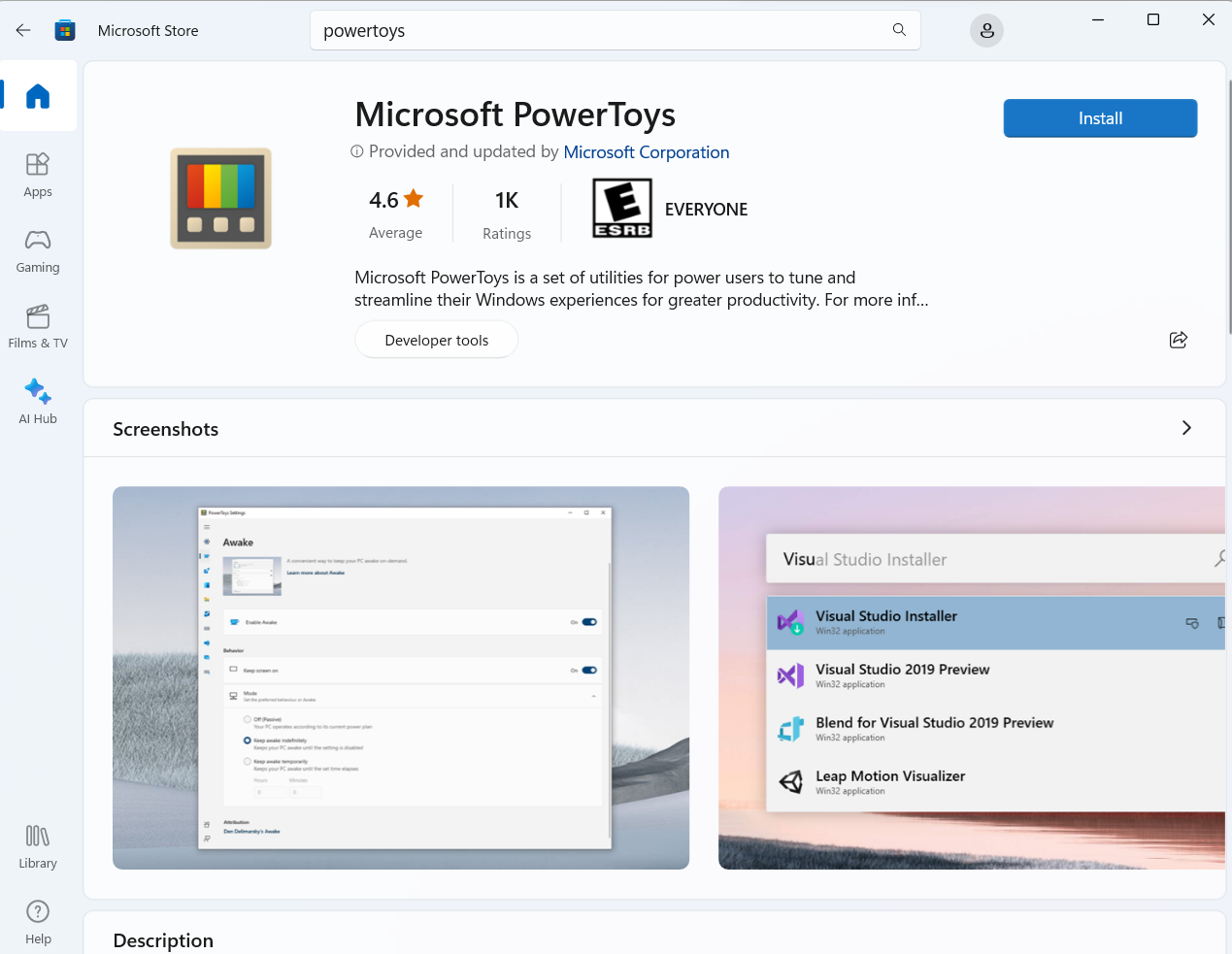The width and height of the screenshot is (1232, 954).
Task: Open the Films & TV icon
Action: pos(38,317)
